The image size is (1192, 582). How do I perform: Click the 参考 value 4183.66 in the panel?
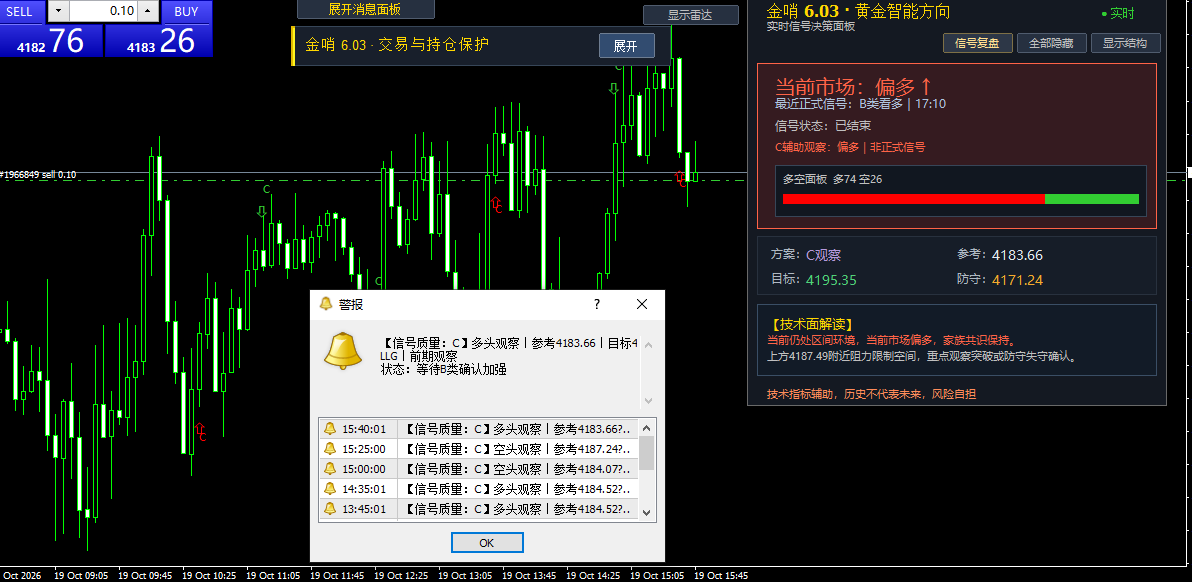pos(1017,255)
